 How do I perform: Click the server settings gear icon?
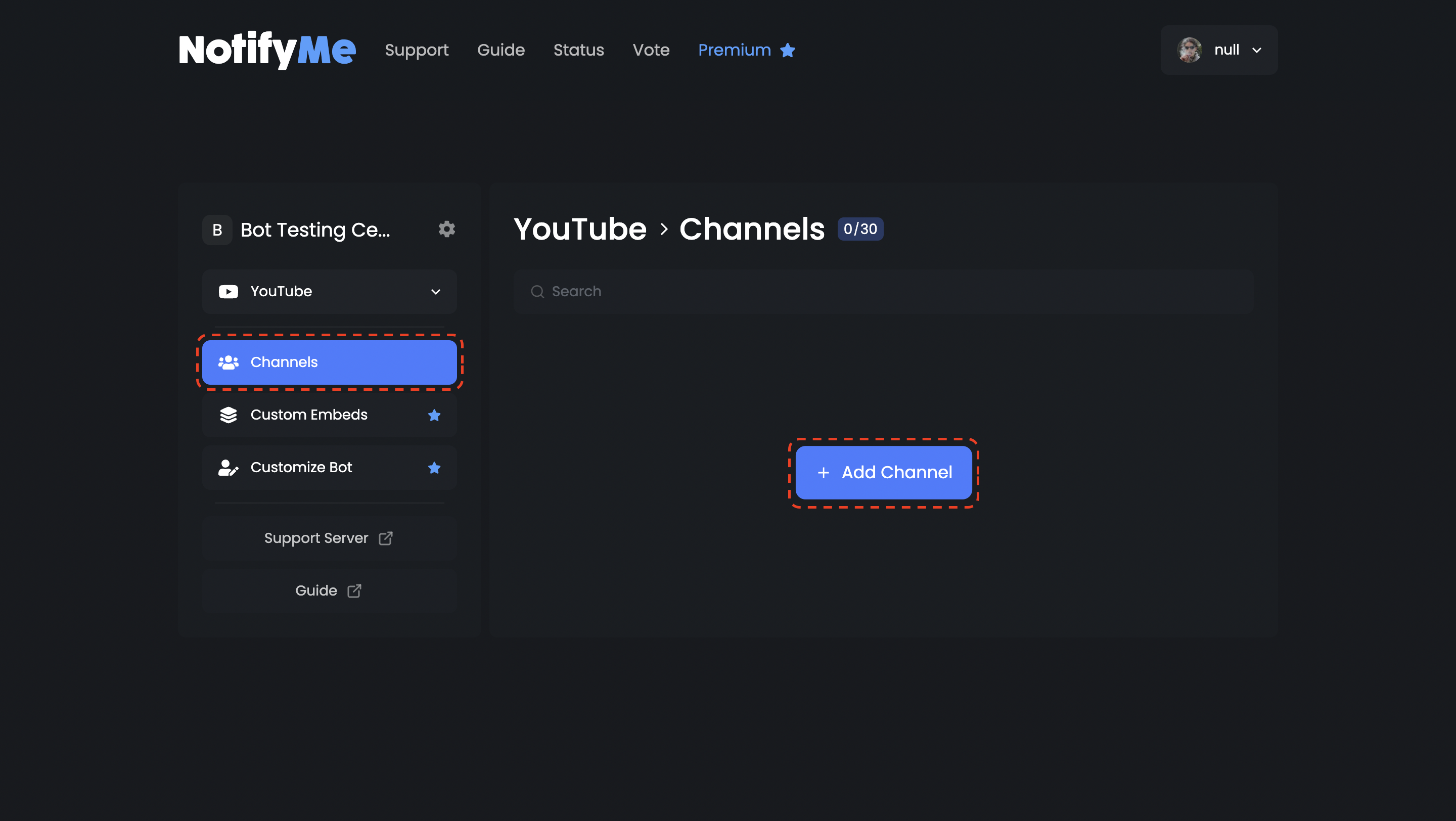[446, 229]
